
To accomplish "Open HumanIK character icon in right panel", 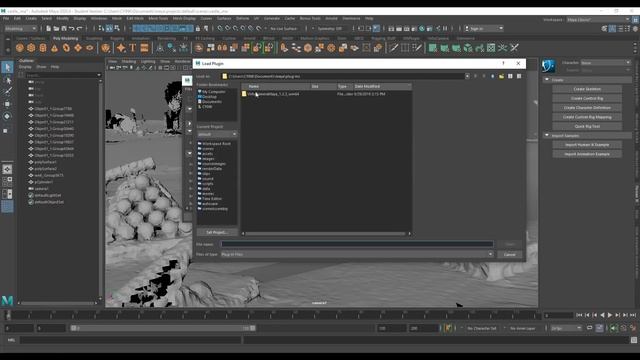I will [x=549, y=65].
